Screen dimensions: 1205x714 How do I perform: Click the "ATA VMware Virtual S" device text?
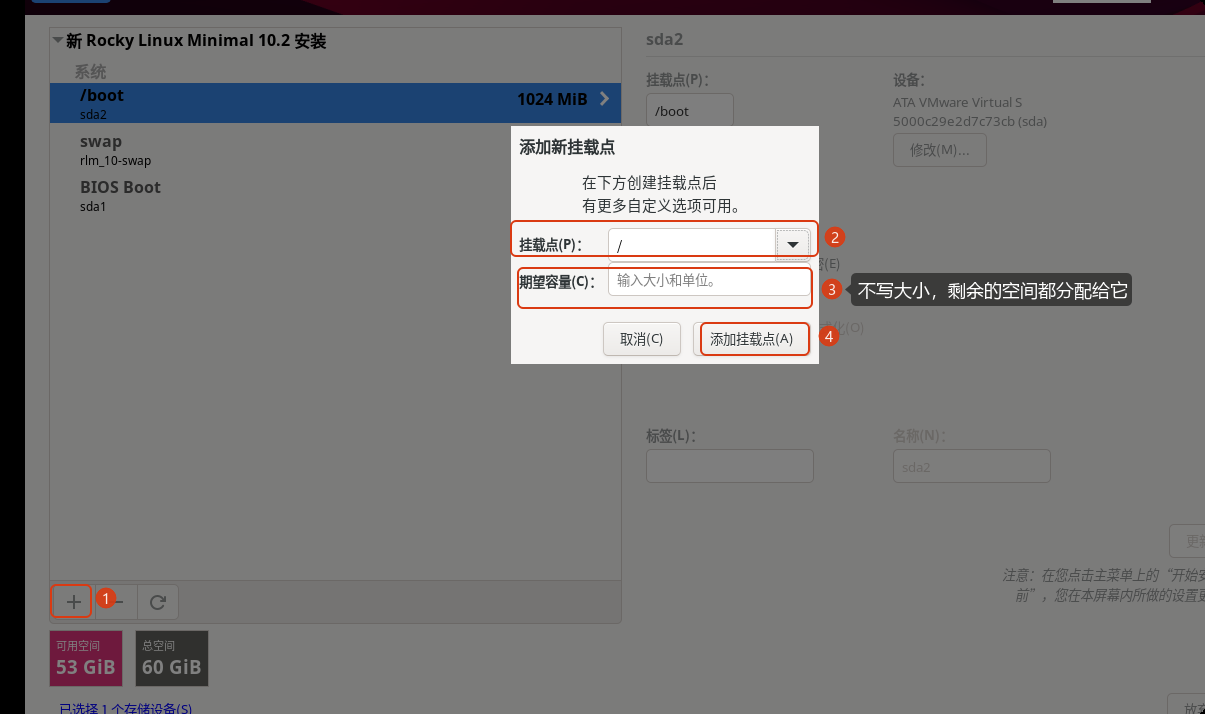(958, 102)
